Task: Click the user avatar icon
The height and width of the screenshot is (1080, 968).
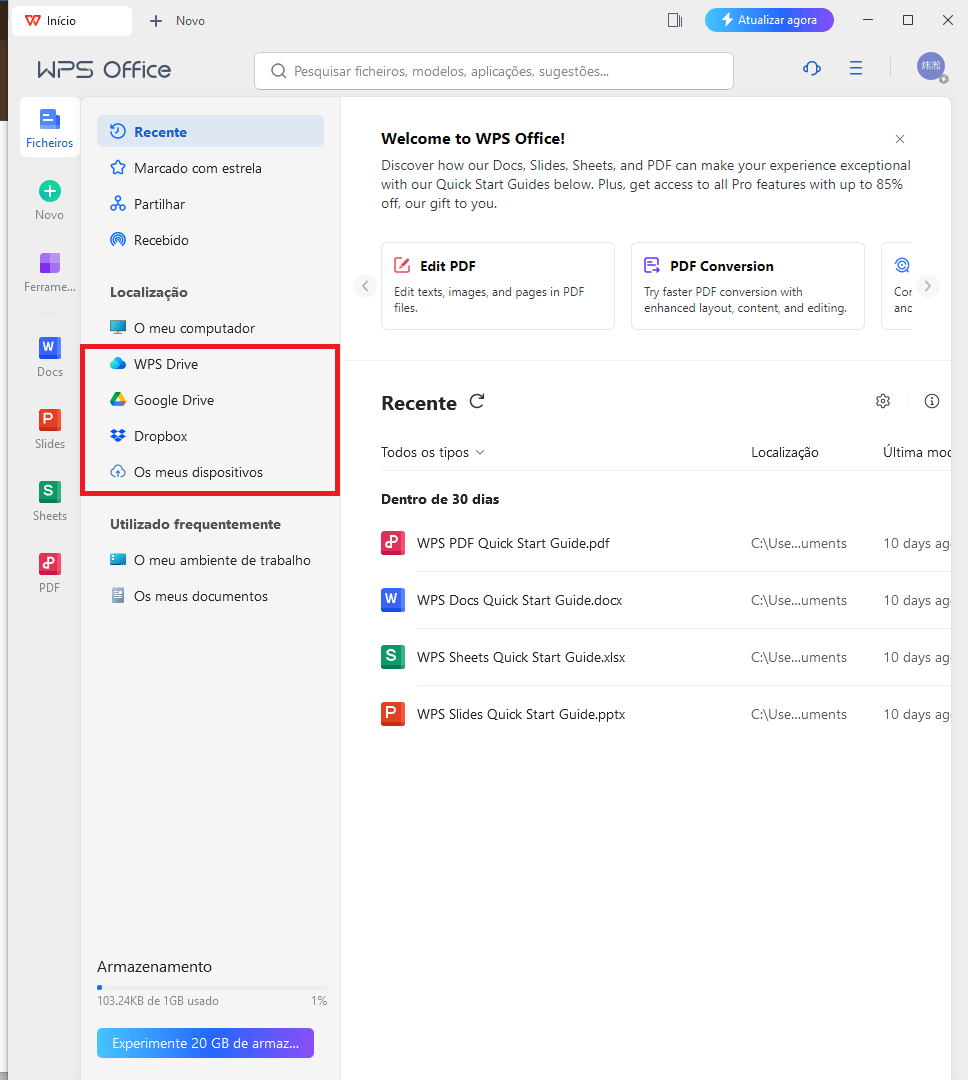Action: coord(931,67)
